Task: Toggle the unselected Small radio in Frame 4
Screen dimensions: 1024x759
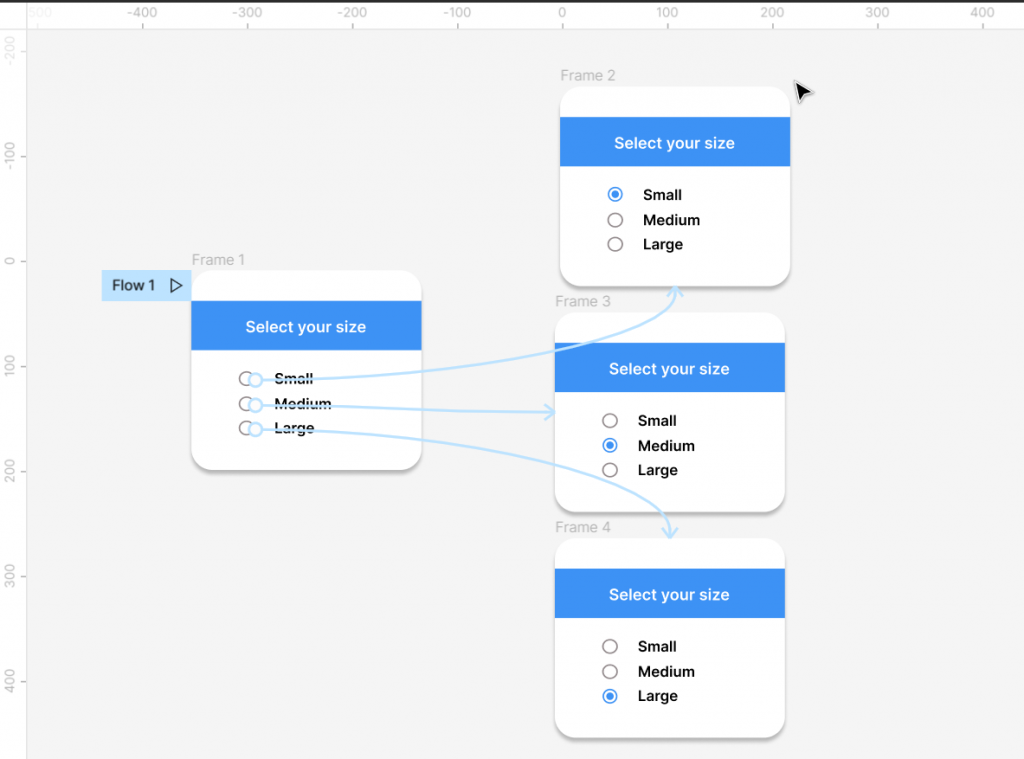Action: [x=610, y=646]
